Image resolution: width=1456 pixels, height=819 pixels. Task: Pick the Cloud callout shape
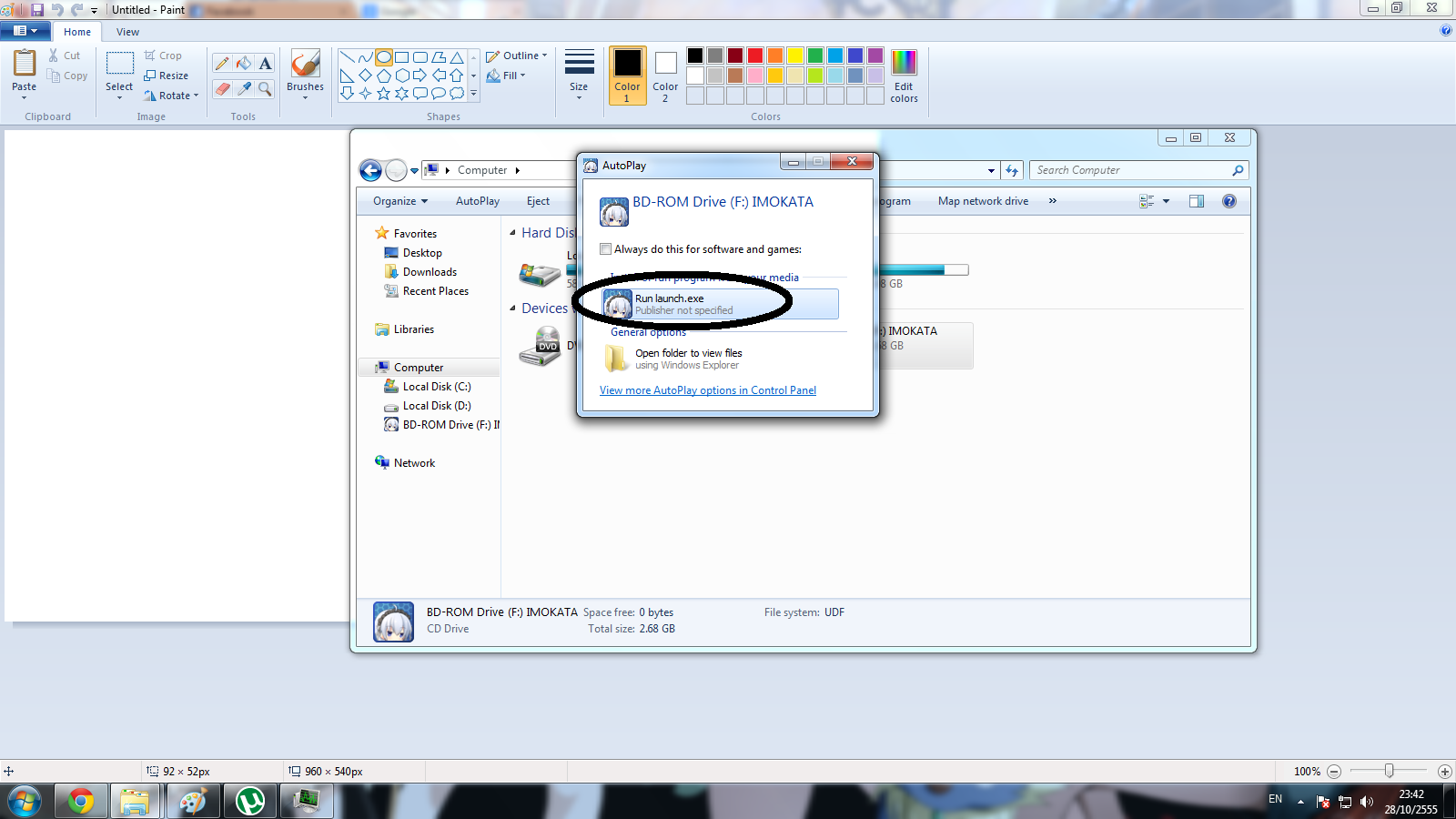point(457,93)
